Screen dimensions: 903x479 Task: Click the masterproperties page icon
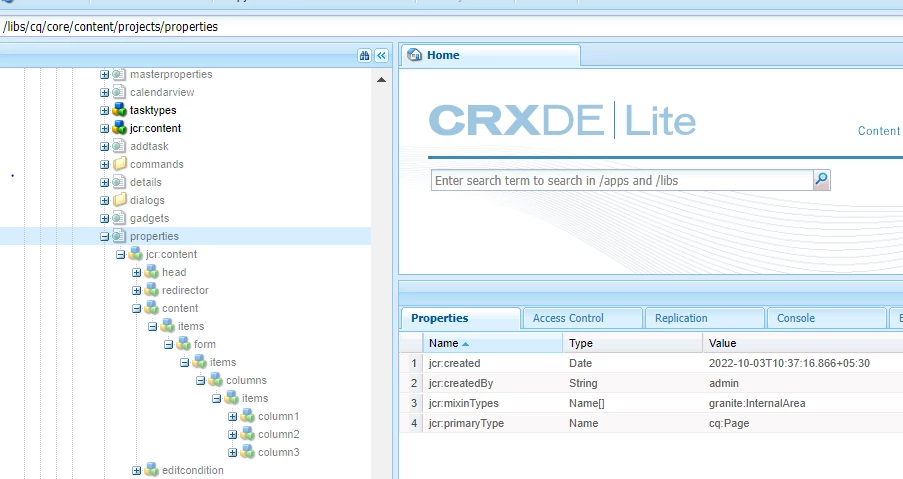click(x=119, y=74)
